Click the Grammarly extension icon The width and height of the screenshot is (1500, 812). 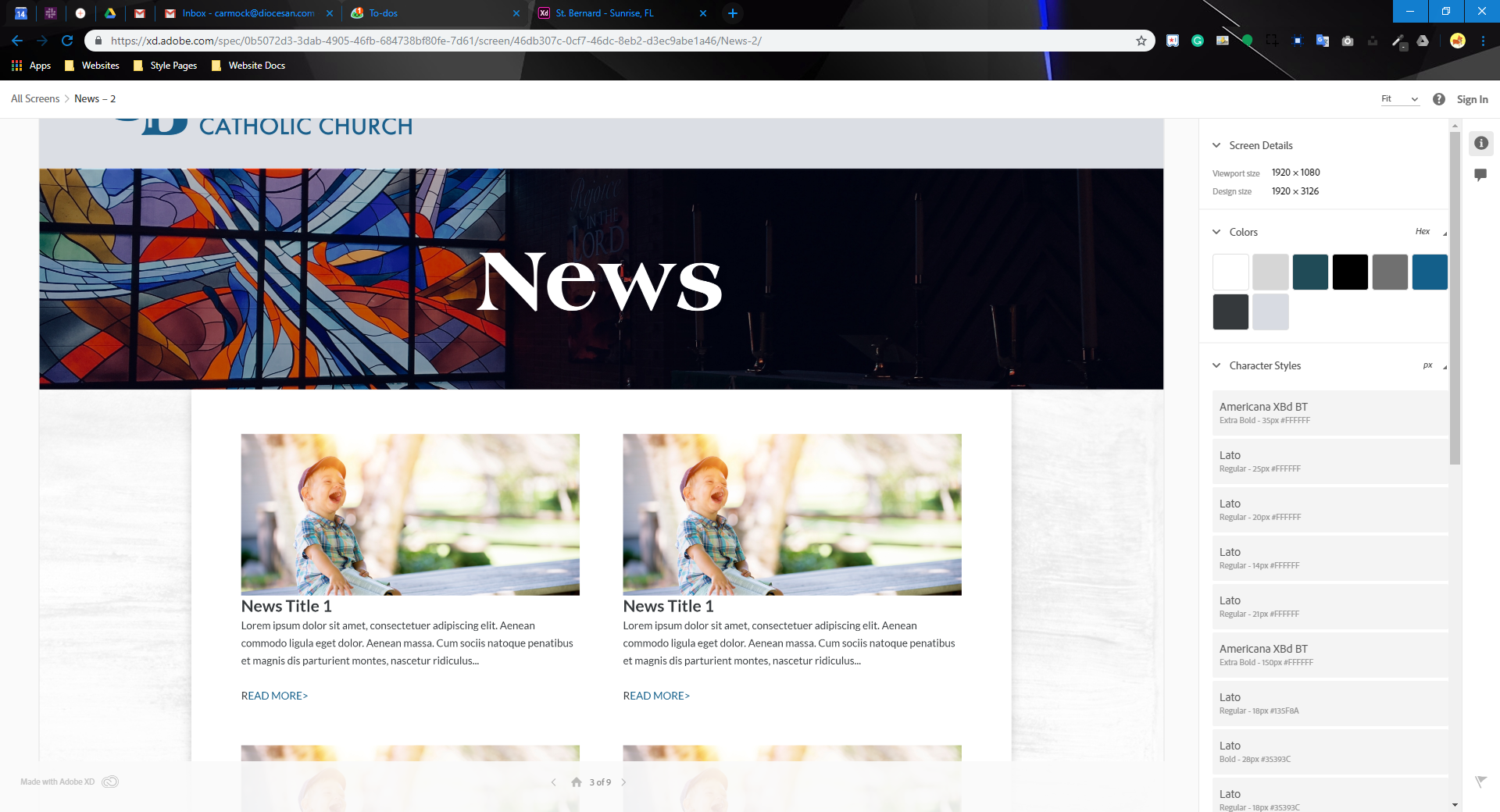click(x=1197, y=41)
